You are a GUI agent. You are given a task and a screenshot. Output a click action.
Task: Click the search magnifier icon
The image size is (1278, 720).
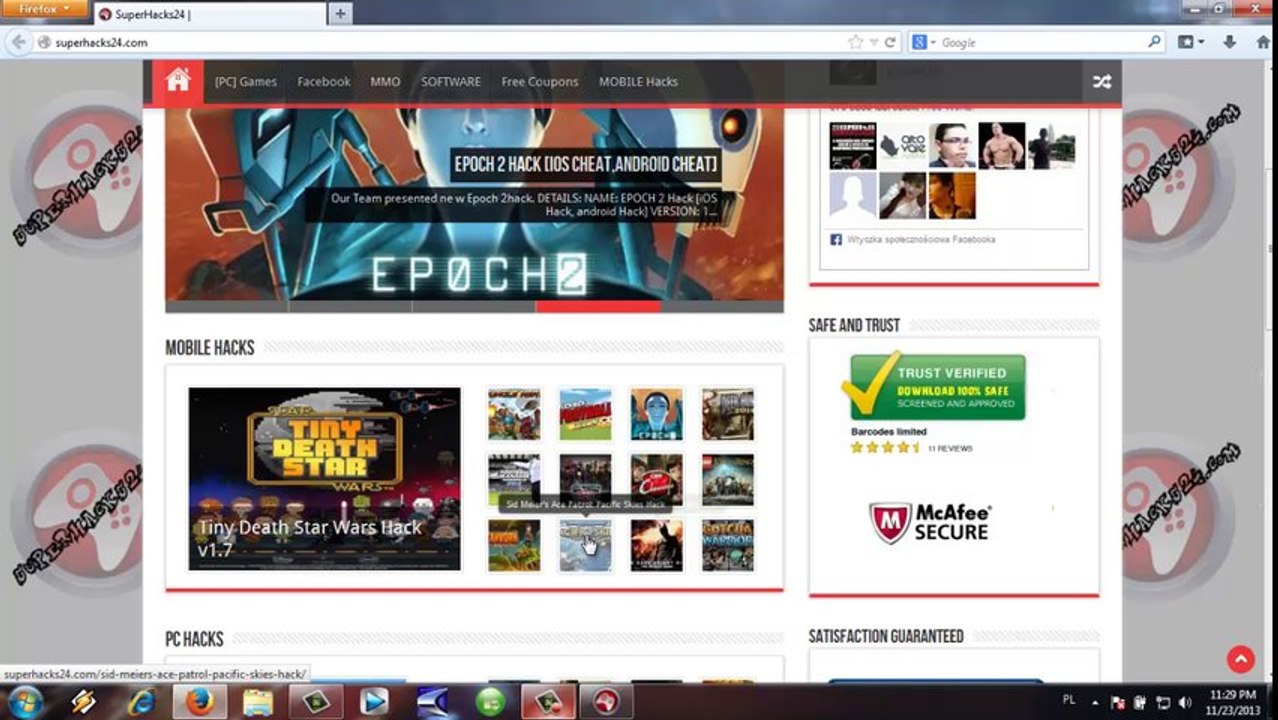tap(1155, 42)
